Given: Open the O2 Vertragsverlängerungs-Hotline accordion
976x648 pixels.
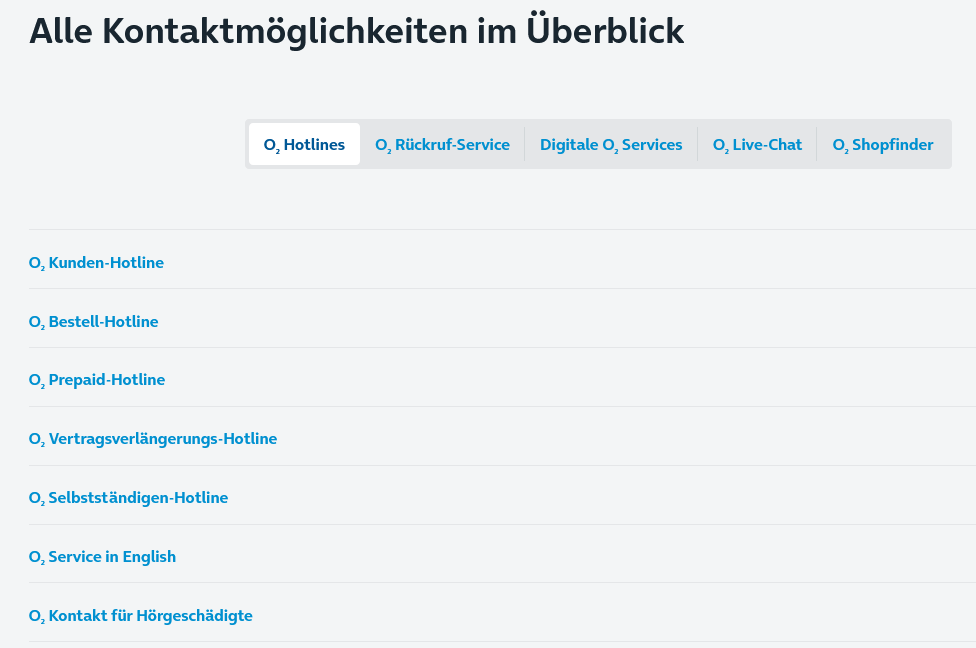Looking at the screenshot, I should click(x=502, y=436).
